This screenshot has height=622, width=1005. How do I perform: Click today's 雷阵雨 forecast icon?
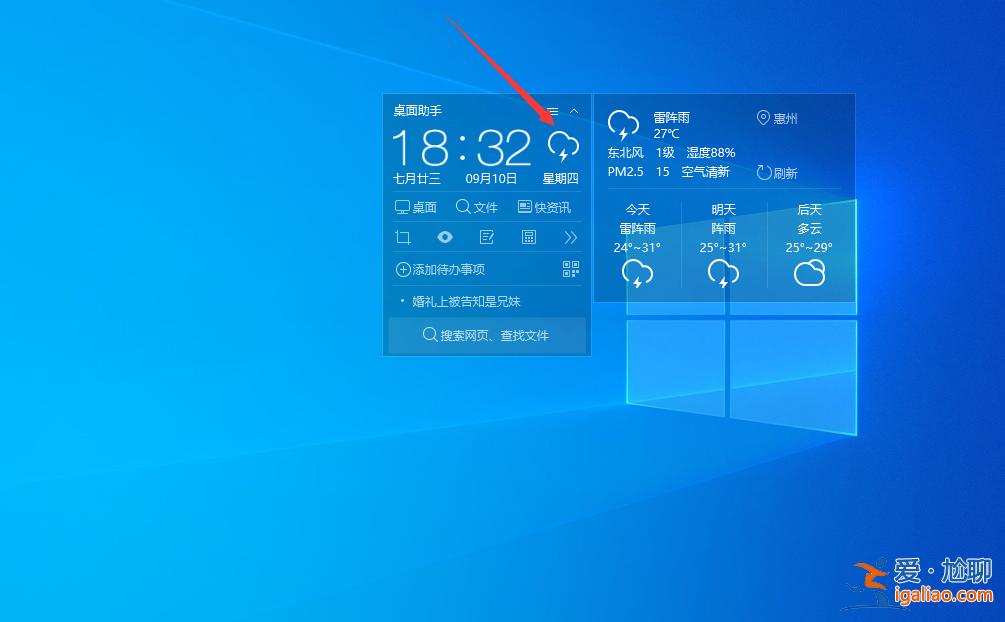pyautogui.click(x=637, y=270)
